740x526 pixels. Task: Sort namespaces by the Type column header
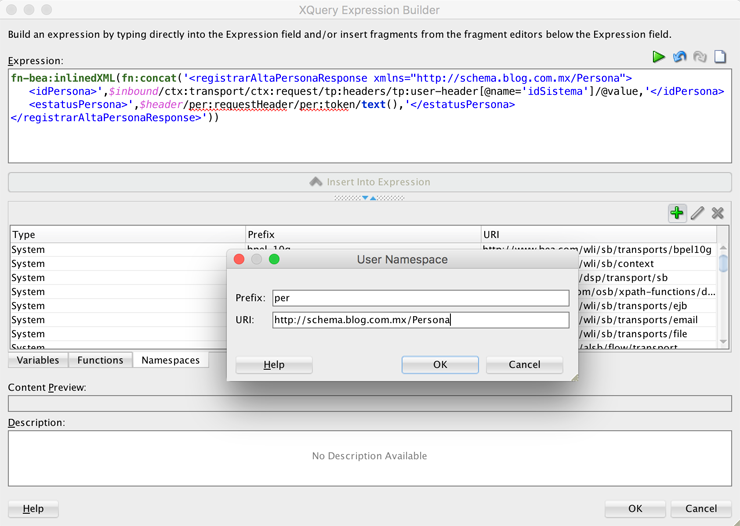pyautogui.click(x=128, y=234)
